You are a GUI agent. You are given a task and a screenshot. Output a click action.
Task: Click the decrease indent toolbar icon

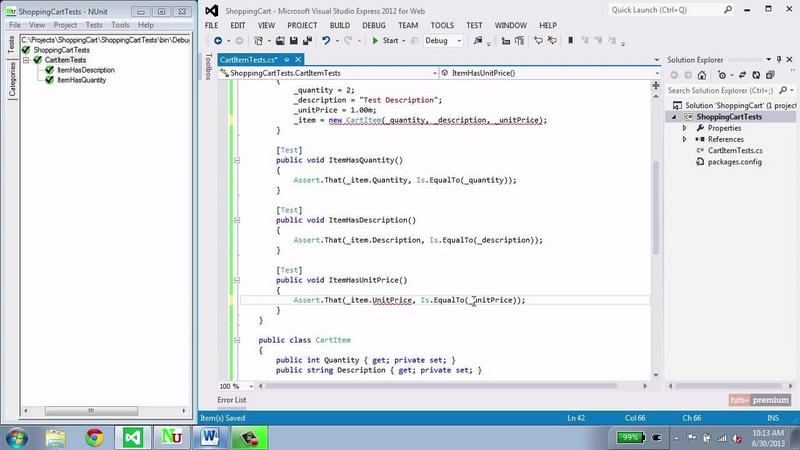click(x=506, y=40)
